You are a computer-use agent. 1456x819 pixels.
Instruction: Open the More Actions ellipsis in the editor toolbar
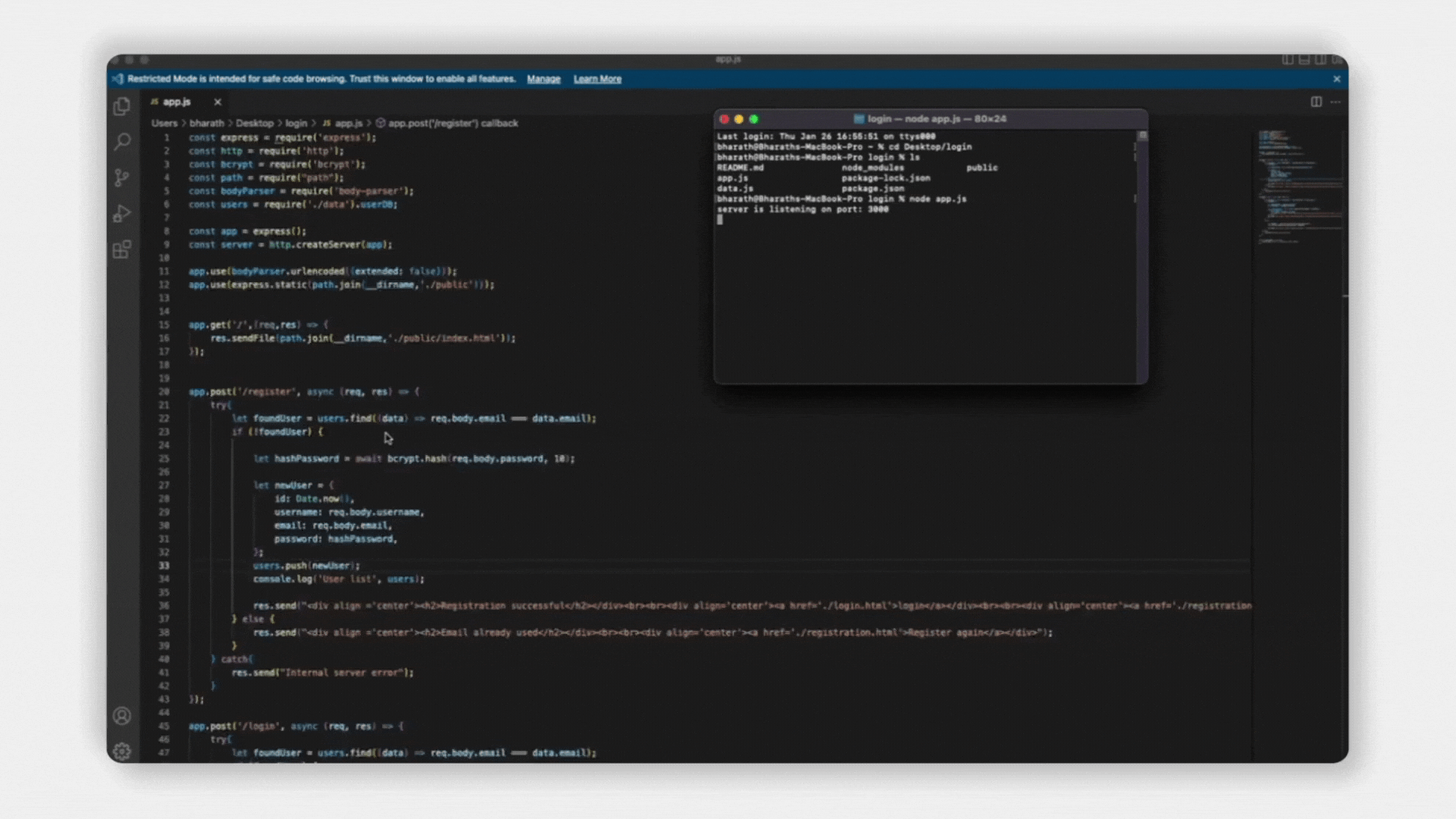coord(1335,102)
